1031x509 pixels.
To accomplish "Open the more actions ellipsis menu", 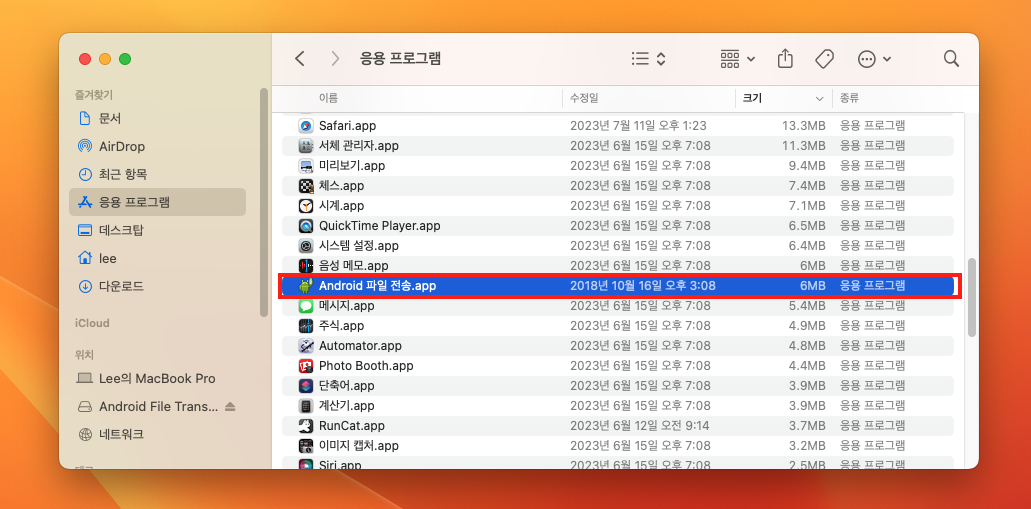I will [875, 59].
